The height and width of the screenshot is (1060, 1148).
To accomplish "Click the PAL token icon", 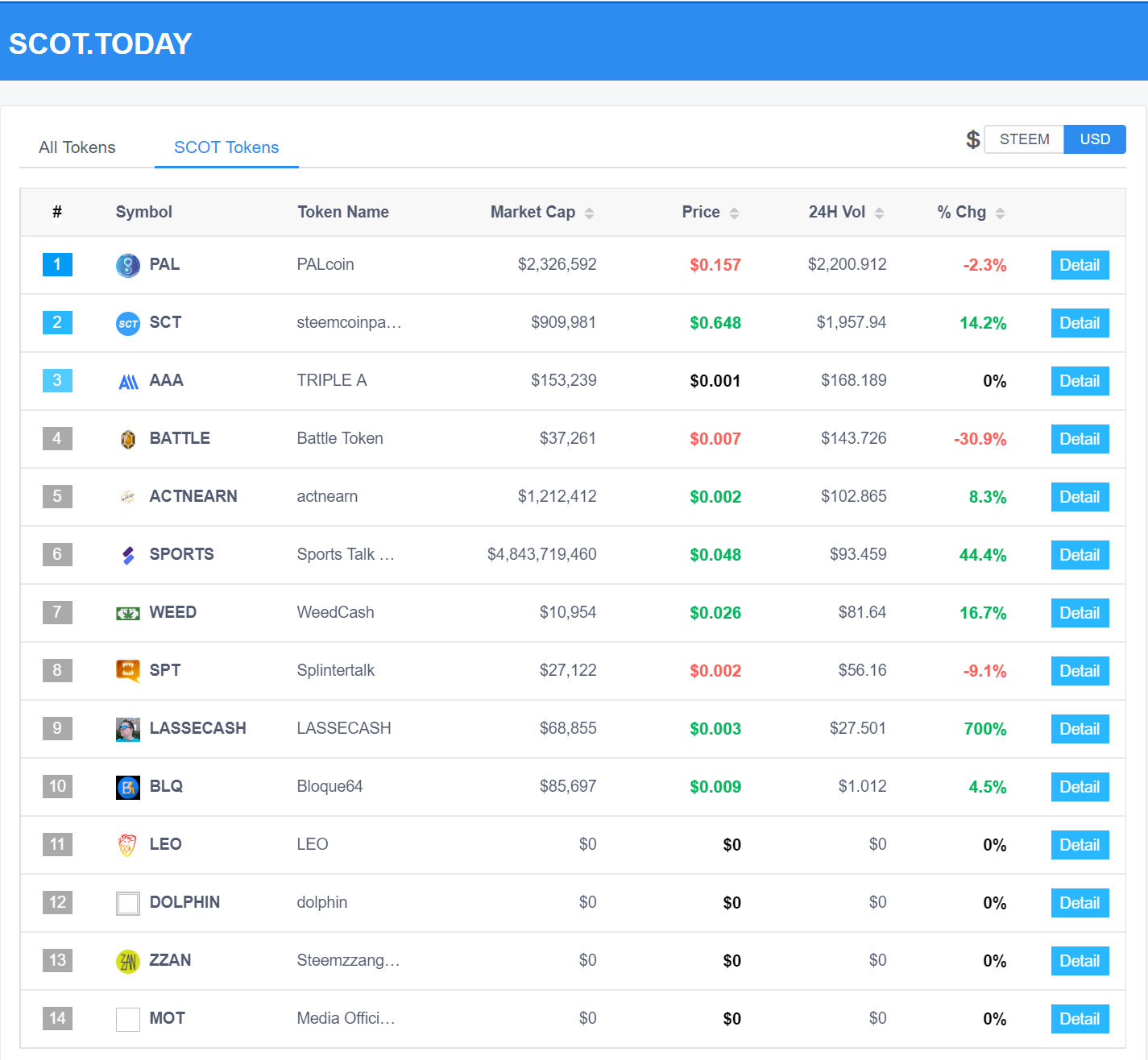I will (128, 265).
